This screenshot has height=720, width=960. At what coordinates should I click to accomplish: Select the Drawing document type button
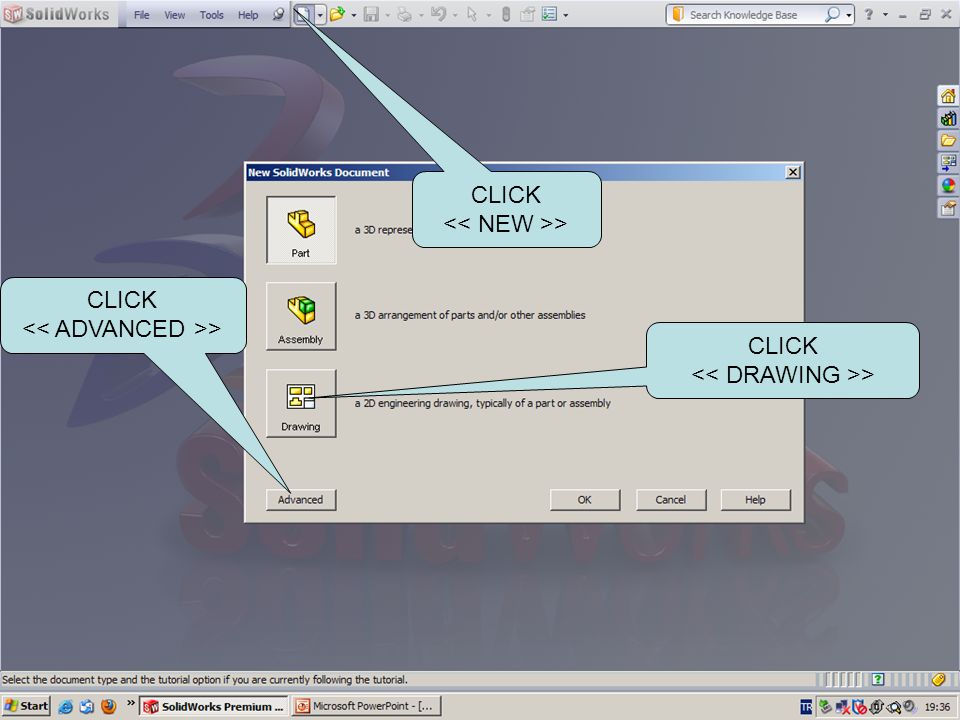click(301, 403)
